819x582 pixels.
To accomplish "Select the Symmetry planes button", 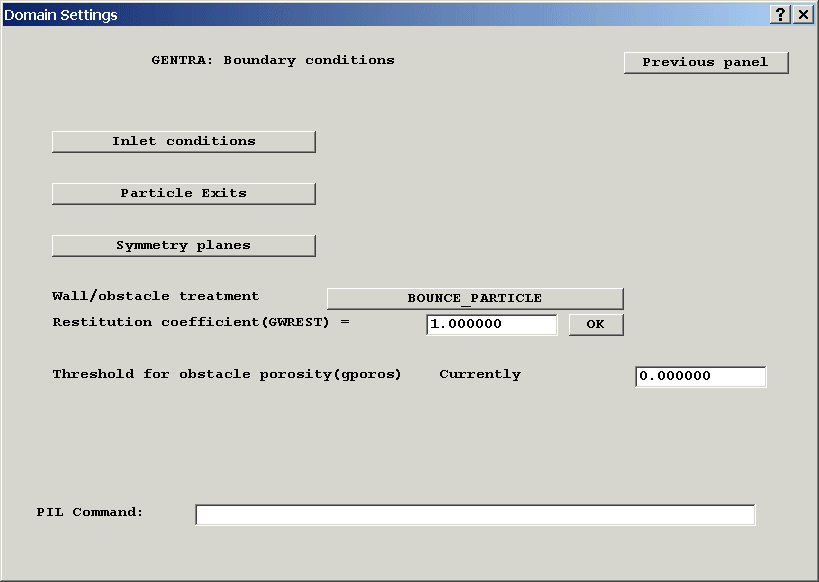I will point(183,245).
